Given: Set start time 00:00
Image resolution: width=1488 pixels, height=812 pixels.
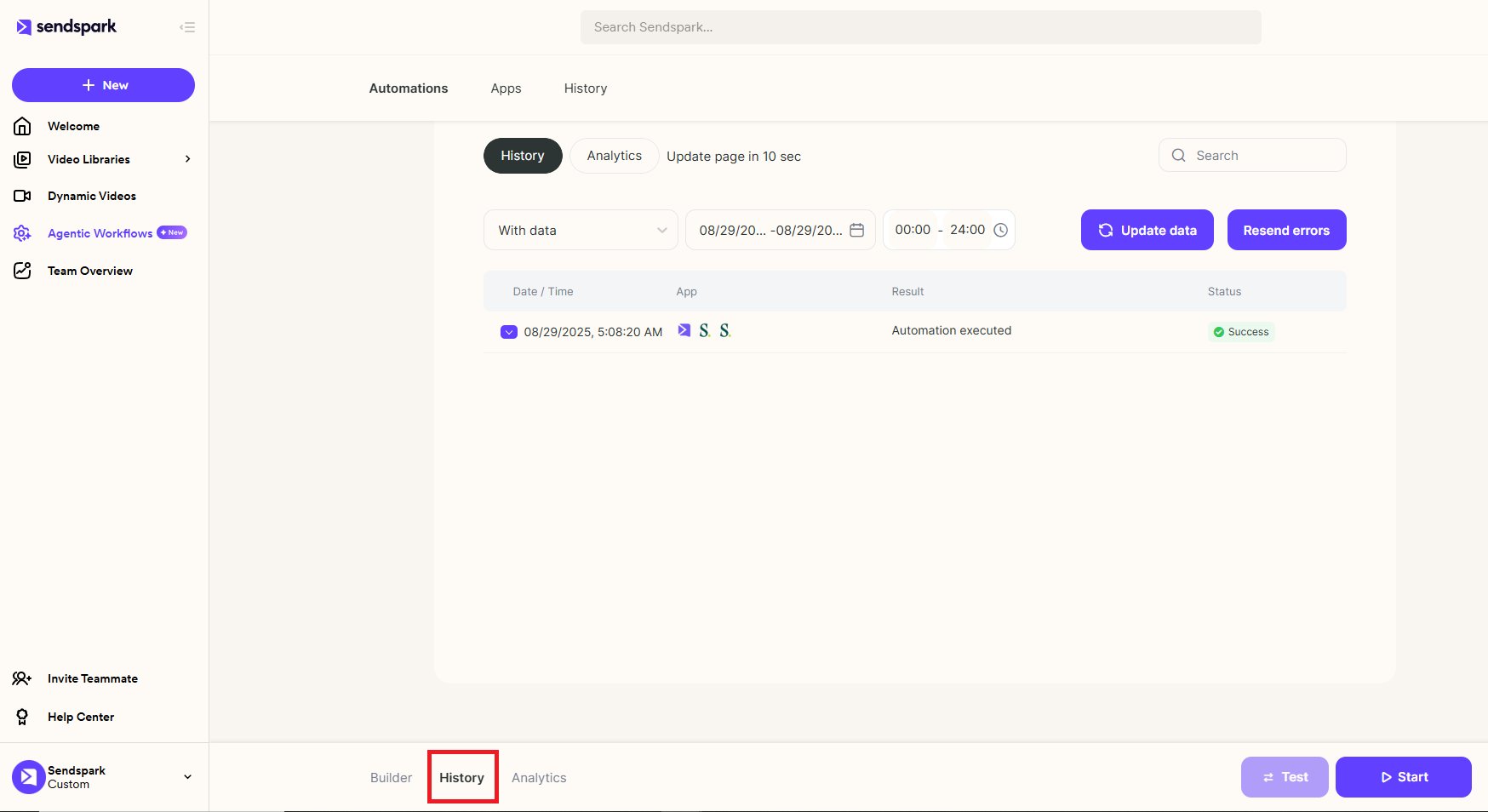Looking at the screenshot, I should click(x=913, y=230).
